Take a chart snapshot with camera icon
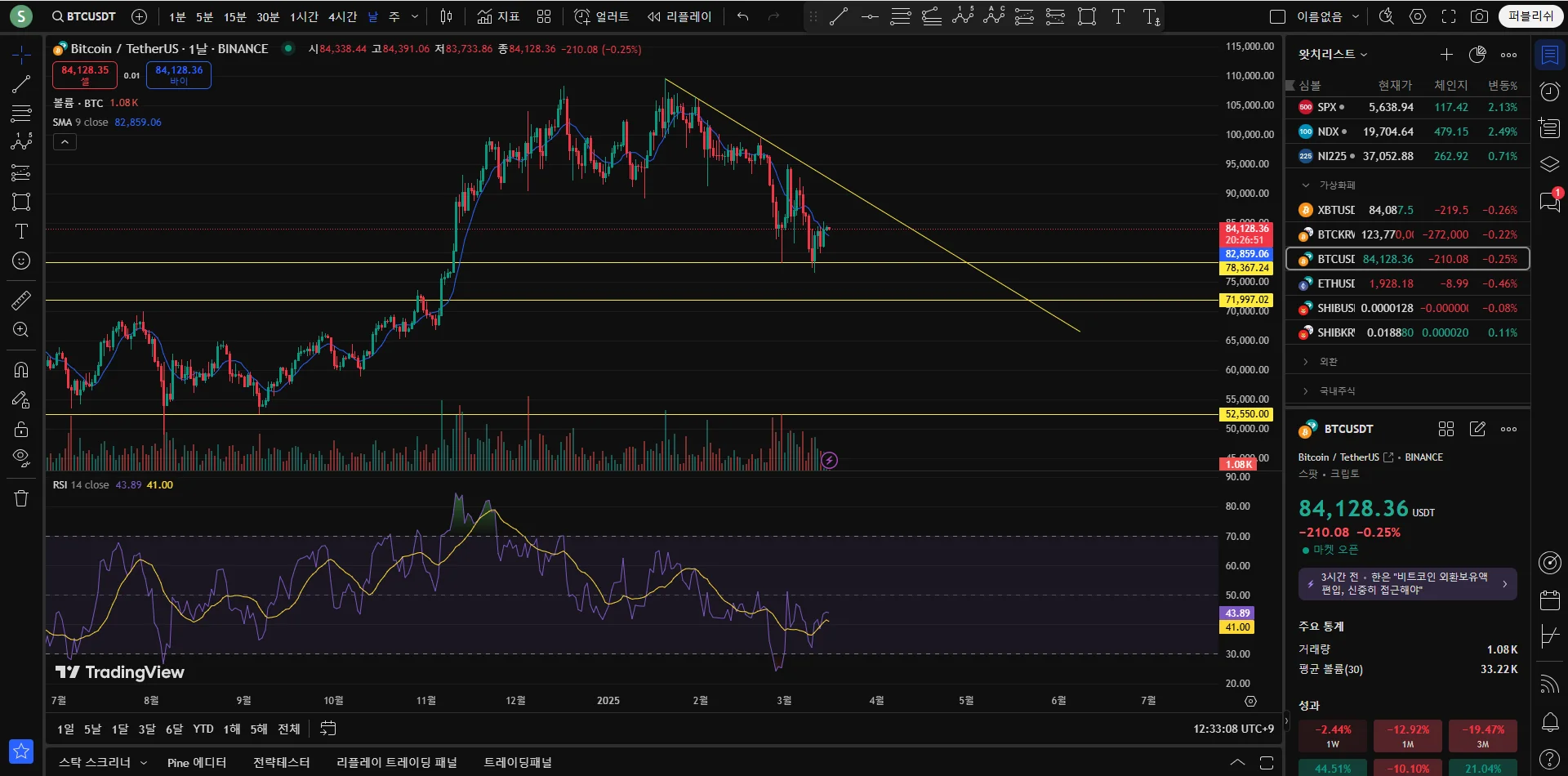This screenshot has height=776, width=1568. 1479,16
